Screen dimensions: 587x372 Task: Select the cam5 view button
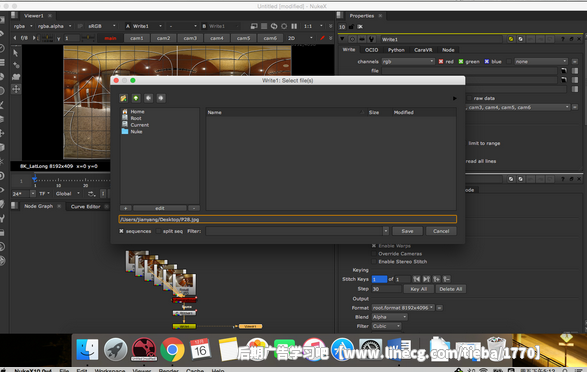click(243, 38)
